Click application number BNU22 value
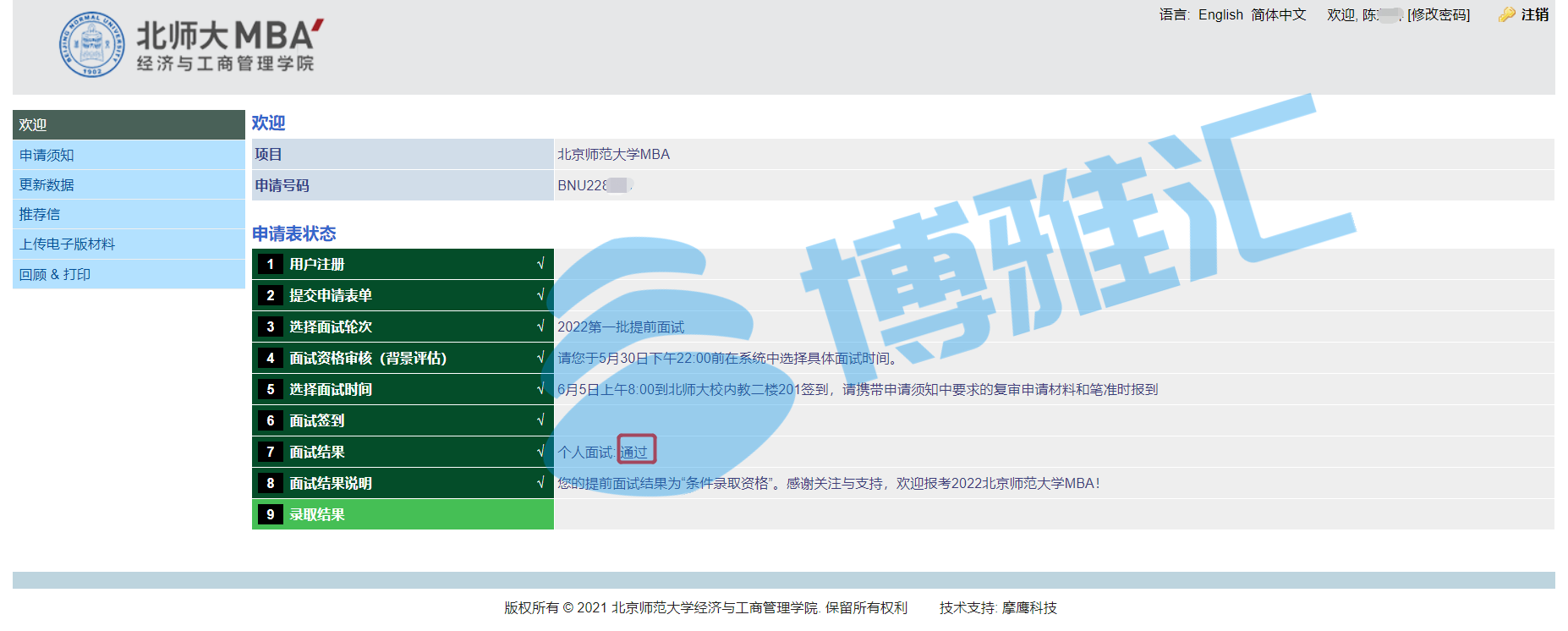Screen dimensions: 1568x631 [x=595, y=185]
